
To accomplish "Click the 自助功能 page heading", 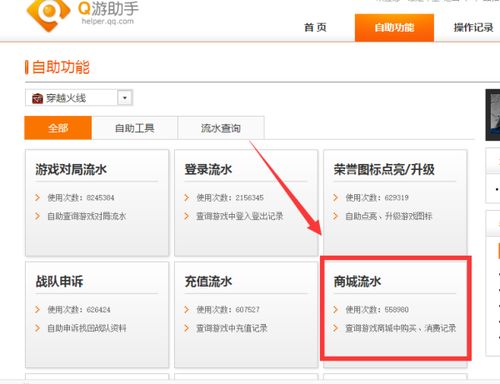I will coord(61,67).
